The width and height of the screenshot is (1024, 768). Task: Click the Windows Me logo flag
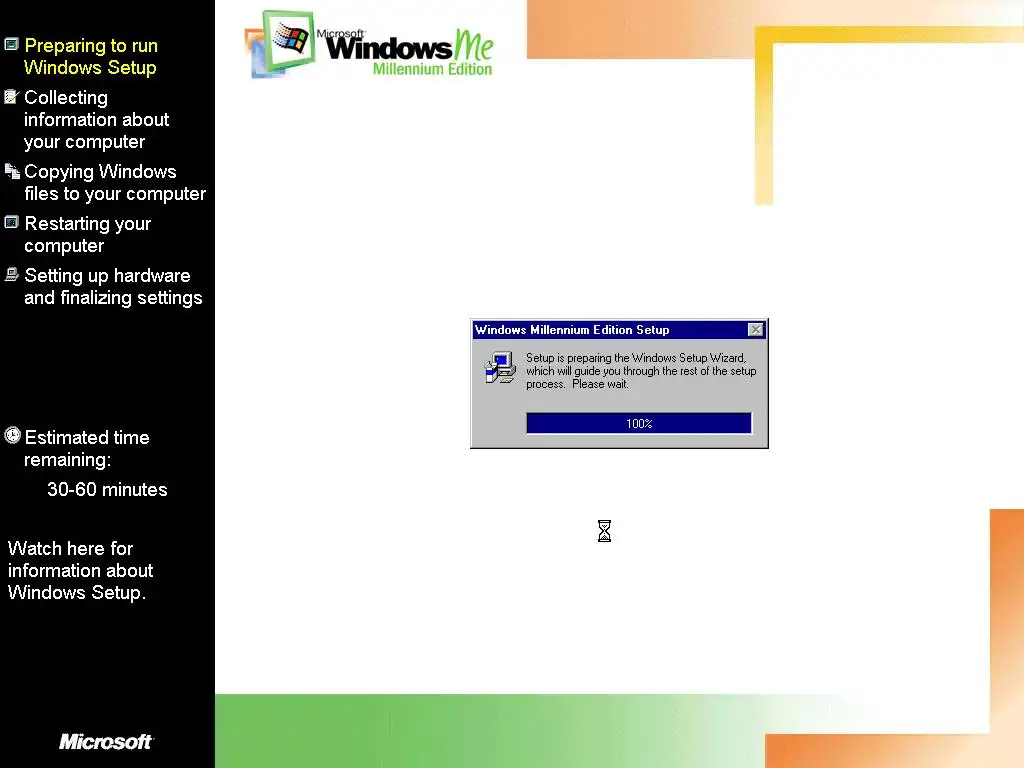pos(290,39)
